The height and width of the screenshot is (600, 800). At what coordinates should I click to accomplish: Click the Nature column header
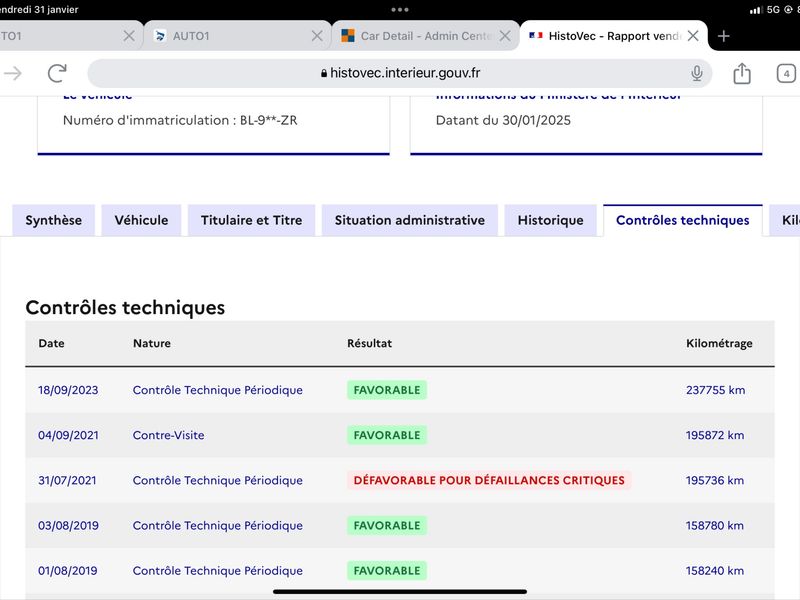152,343
